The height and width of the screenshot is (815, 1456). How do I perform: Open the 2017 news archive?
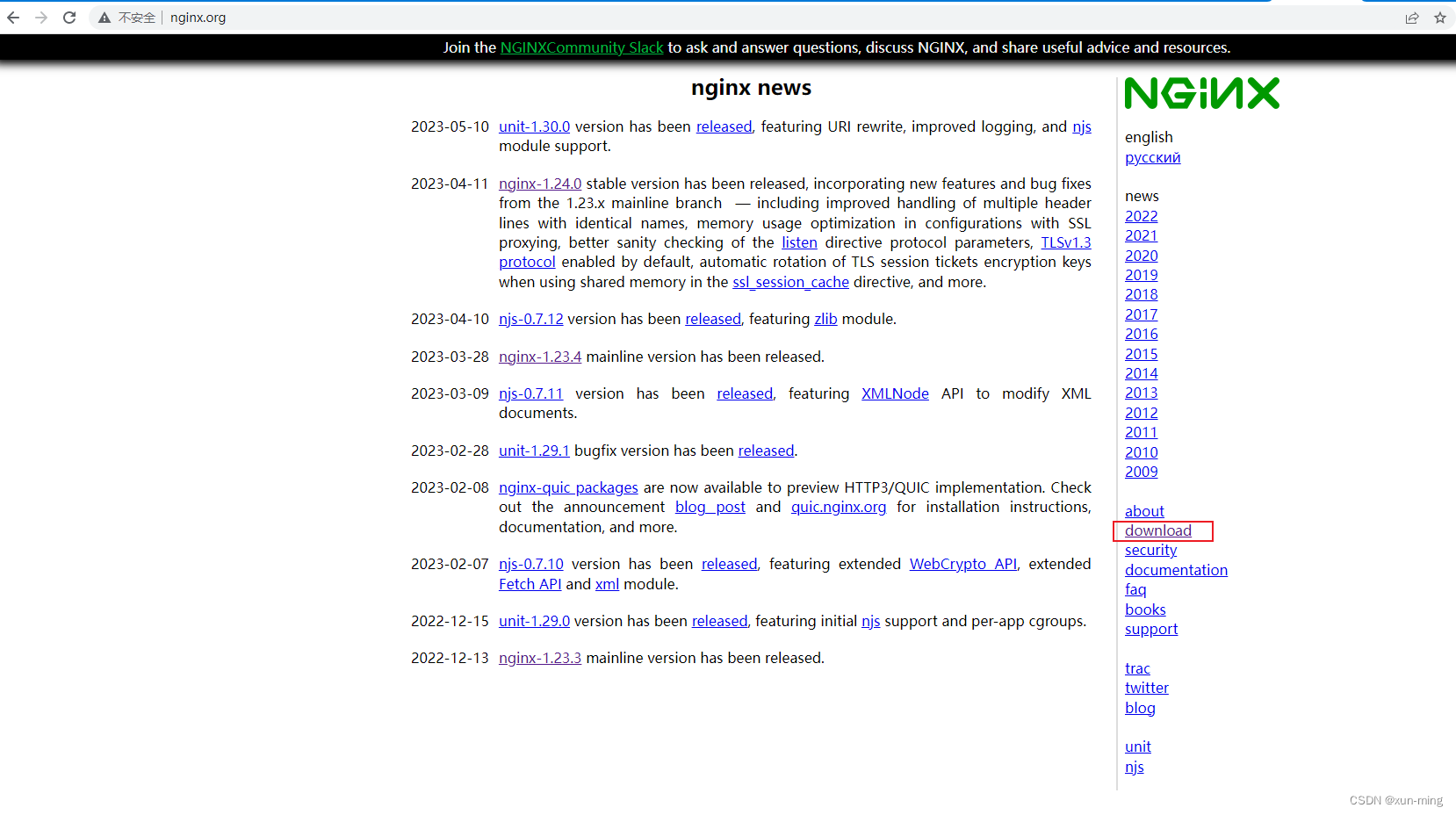click(1141, 314)
